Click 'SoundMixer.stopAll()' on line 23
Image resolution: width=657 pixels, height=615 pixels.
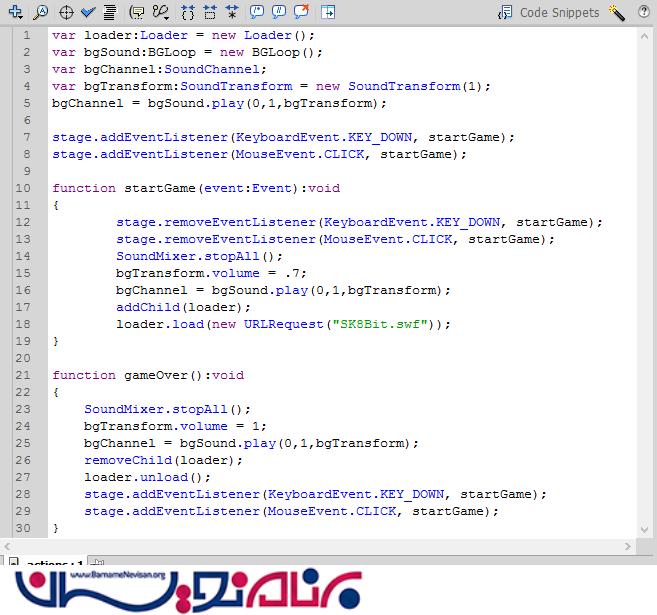pos(164,409)
